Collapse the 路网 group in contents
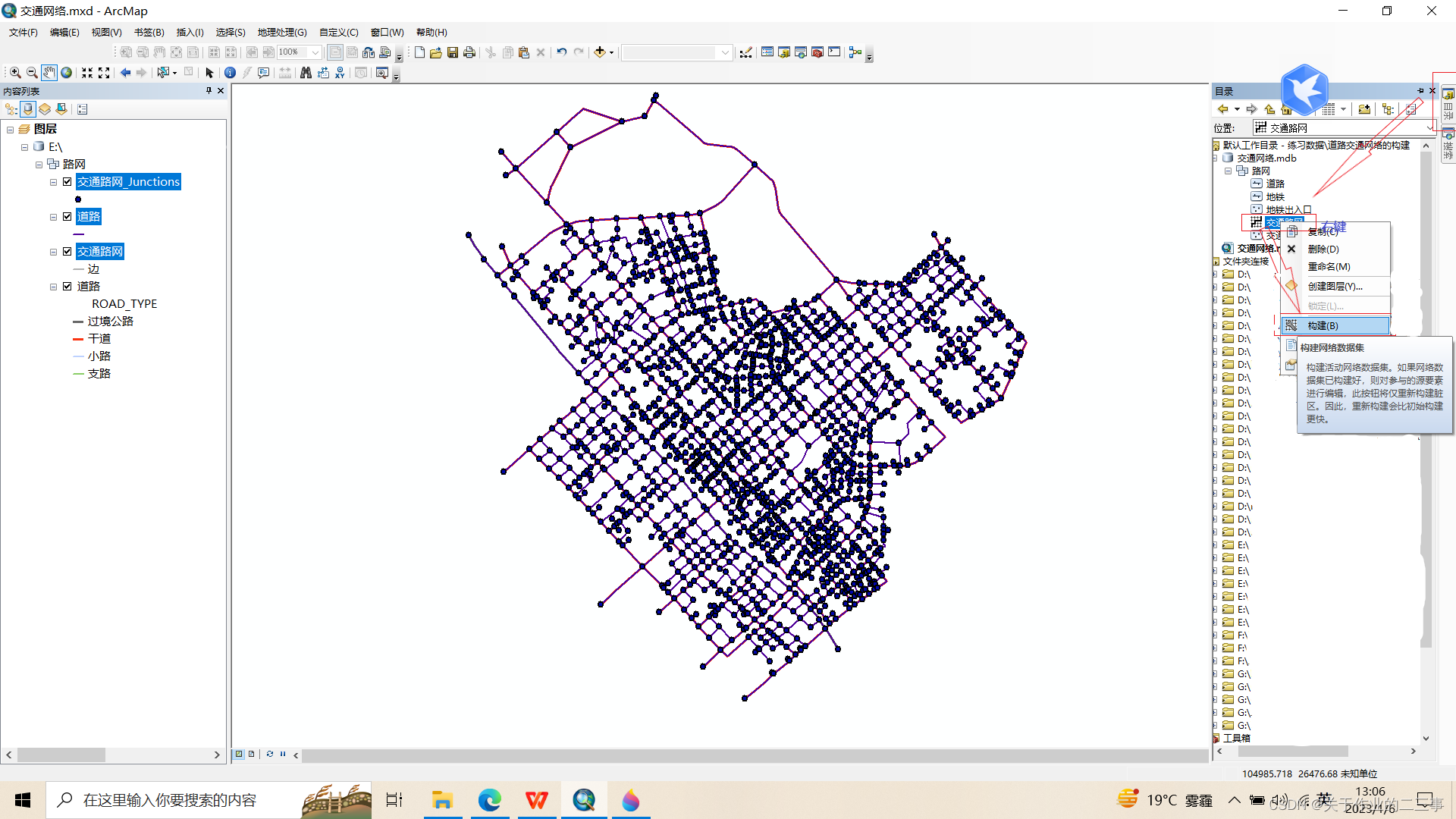This screenshot has width=1456, height=819. point(39,165)
